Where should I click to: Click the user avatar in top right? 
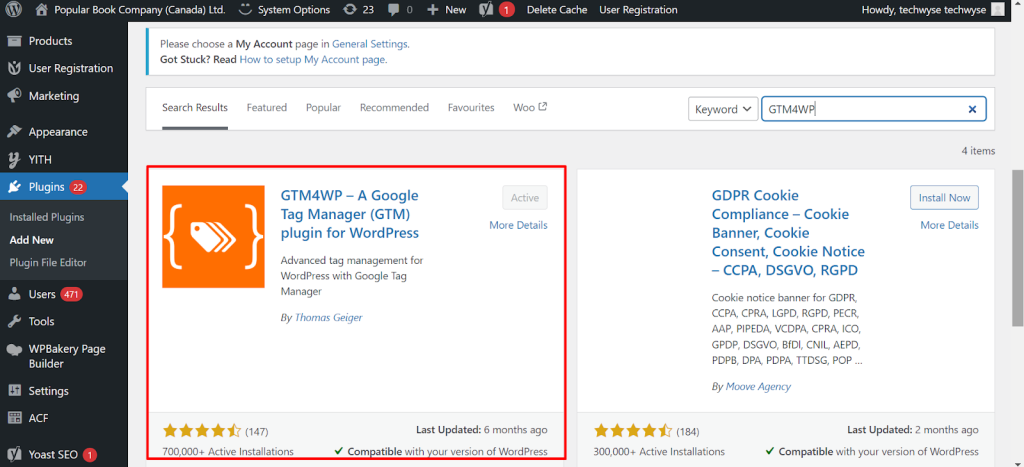click(995, 10)
